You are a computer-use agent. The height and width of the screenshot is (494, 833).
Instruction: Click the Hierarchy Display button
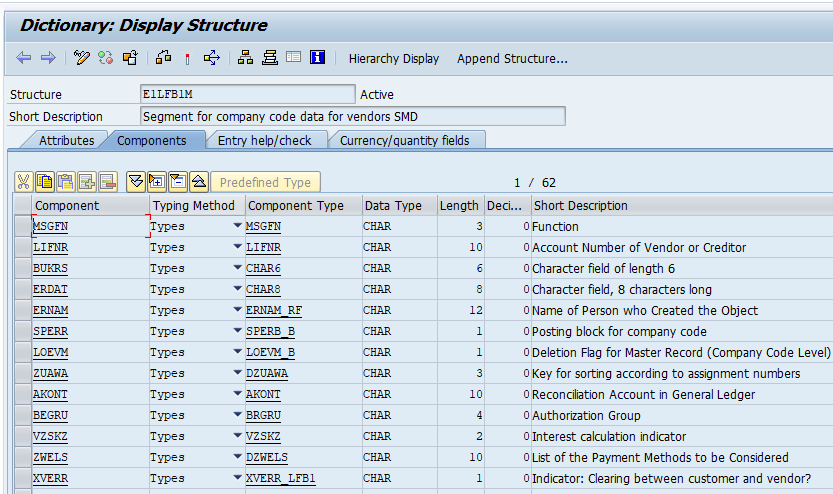pyautogui.click(x=393, y=59)
